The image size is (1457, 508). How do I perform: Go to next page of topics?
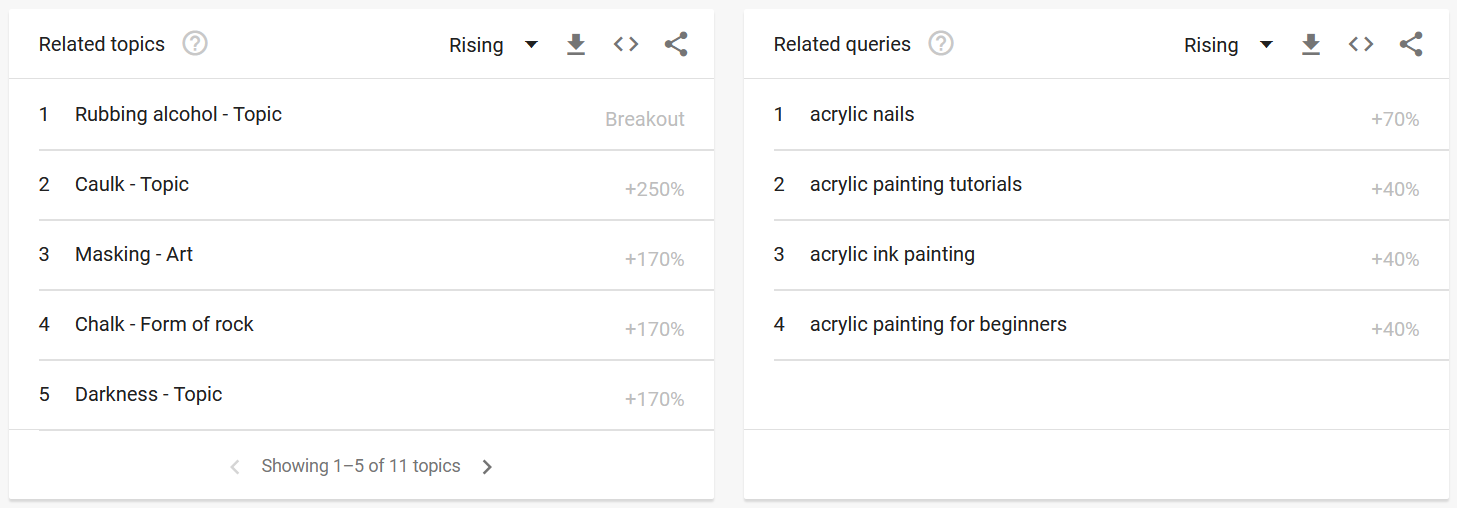(x=487, y=467)
